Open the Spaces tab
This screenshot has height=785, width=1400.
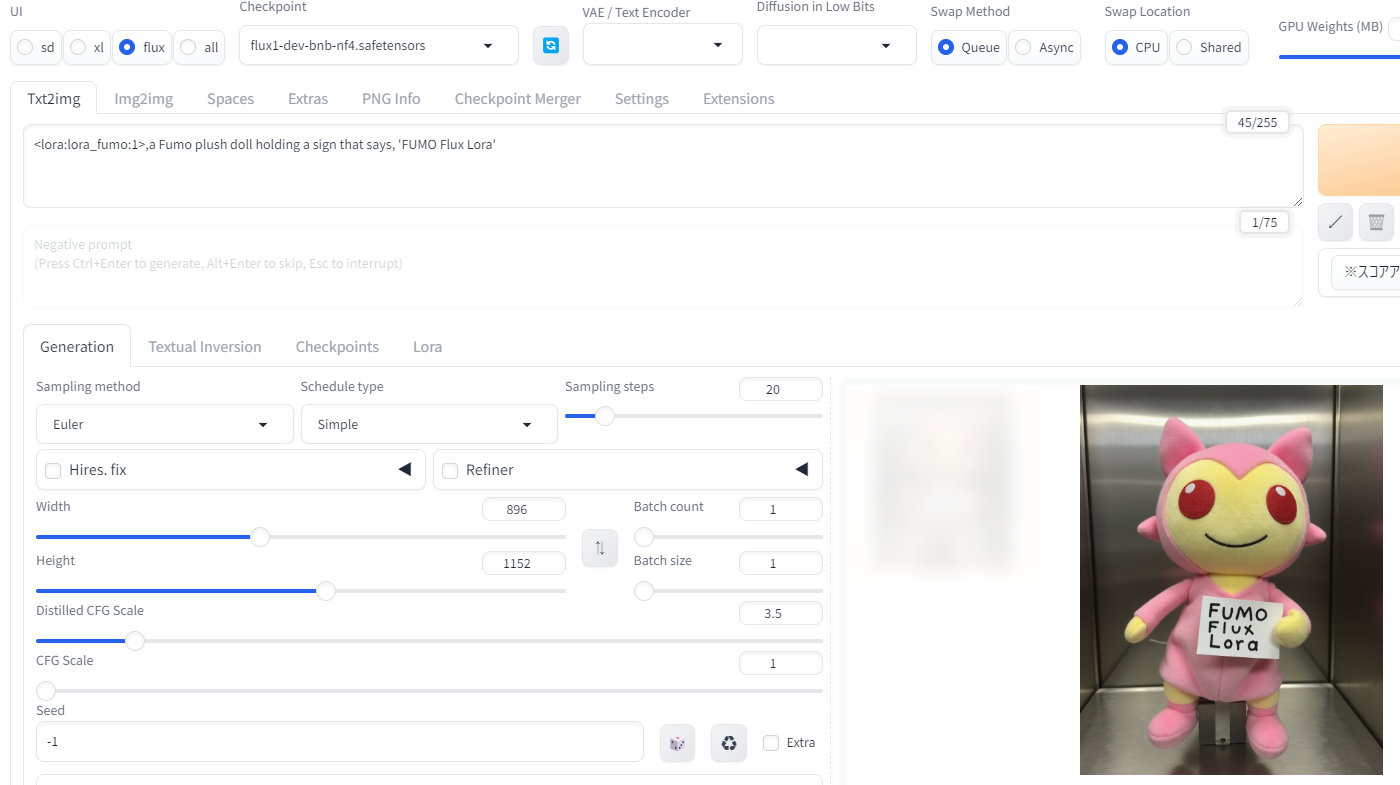click(230, 99)
